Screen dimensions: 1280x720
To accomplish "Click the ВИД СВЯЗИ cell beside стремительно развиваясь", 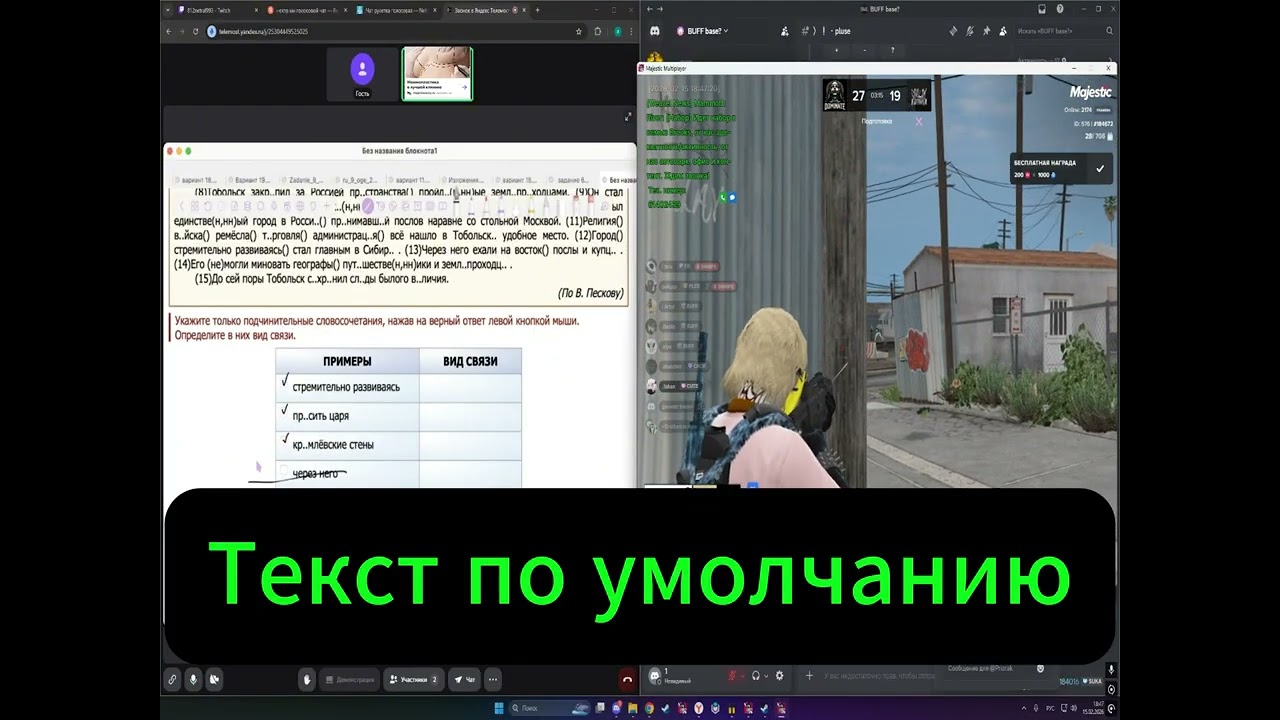I will click(x=470, y=387).
